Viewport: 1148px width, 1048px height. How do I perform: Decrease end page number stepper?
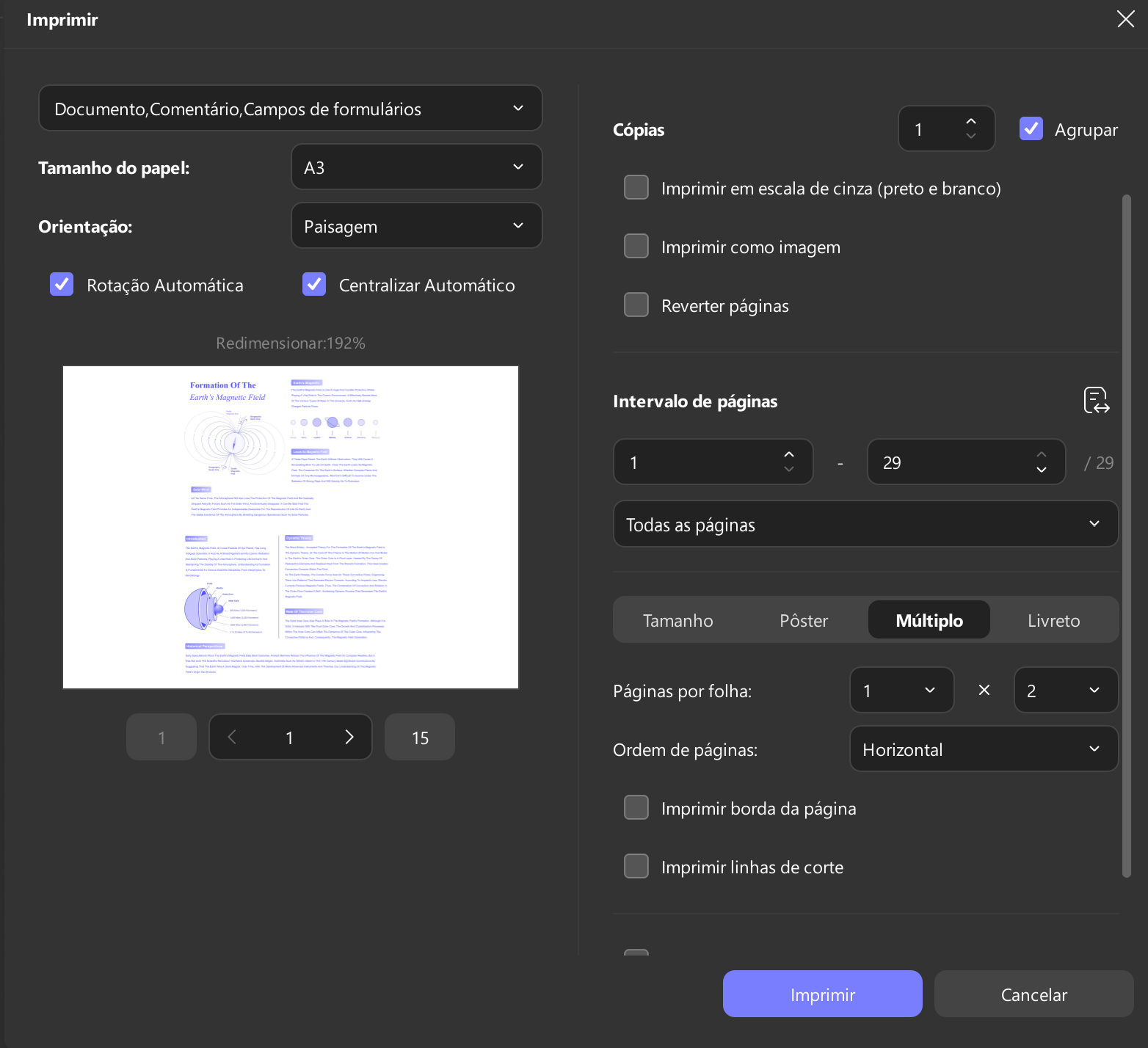[1042, 470]
